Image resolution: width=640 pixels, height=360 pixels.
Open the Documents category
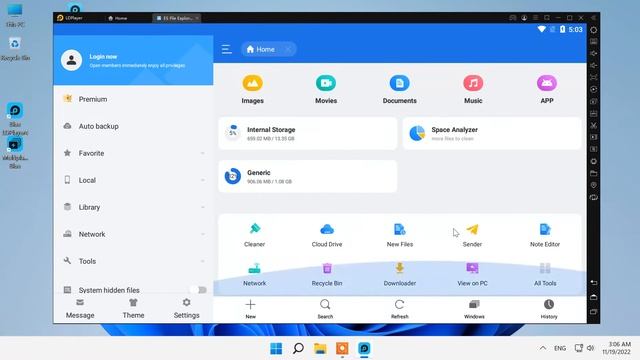point(400,89)
